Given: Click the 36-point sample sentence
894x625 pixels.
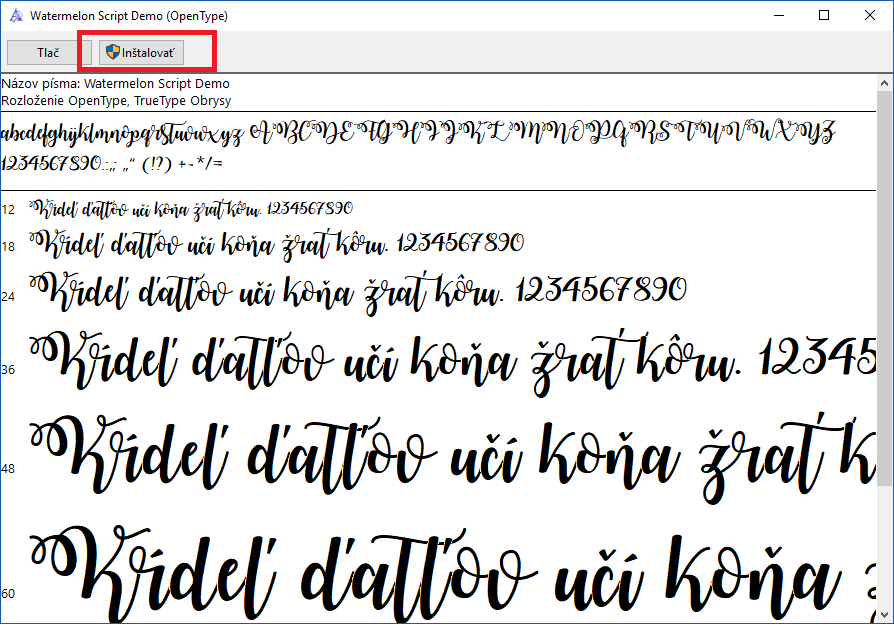Looking at the screenshot, I should click(x=453, y=363).
